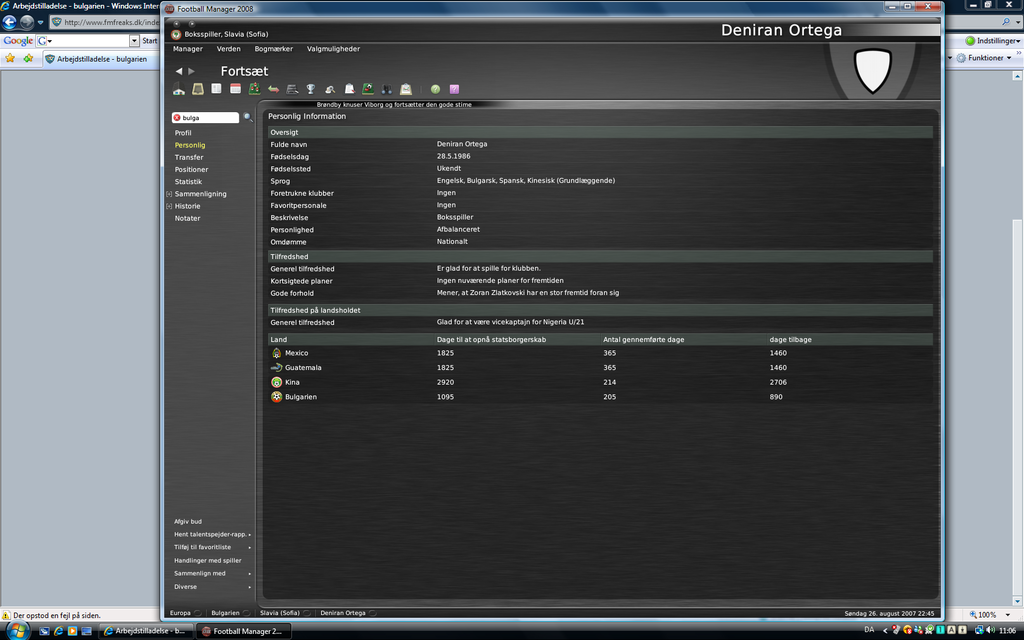
Task: Open the Verden menu
Action: [229, 49]
